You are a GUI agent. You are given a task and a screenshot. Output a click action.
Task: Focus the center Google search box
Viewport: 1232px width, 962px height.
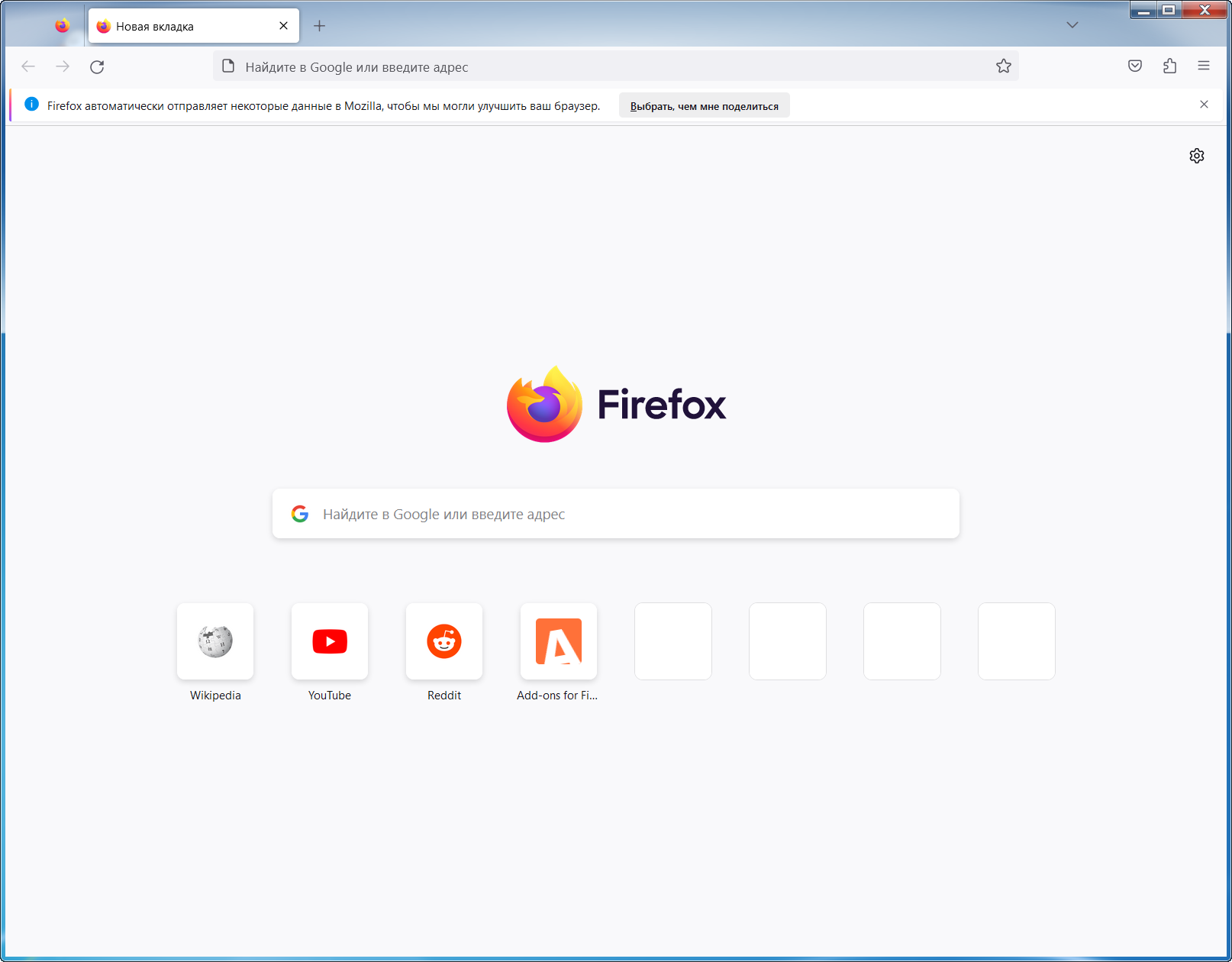coord(616,514)
